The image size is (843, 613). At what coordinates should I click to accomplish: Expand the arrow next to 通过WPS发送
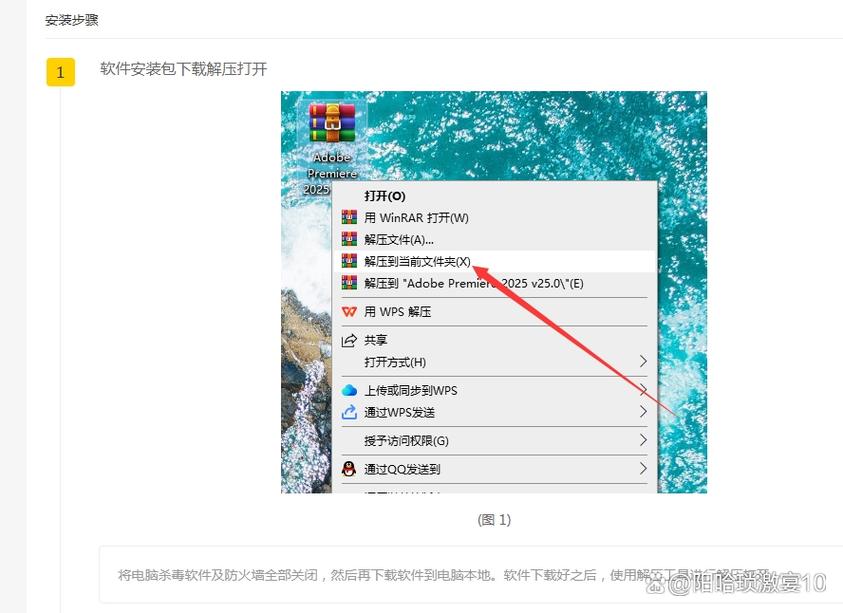pyautogui.click(x=643, y=412)
